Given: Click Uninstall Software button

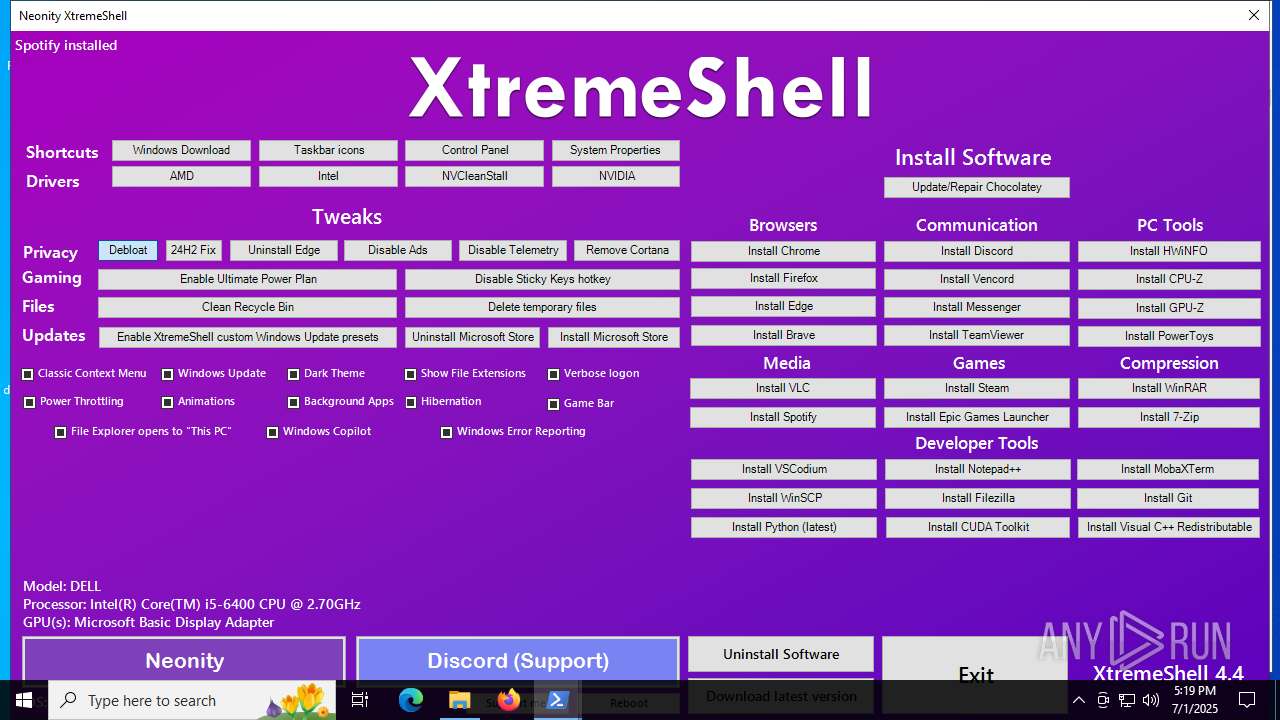Looking at the screenshot, I should 781,654.
